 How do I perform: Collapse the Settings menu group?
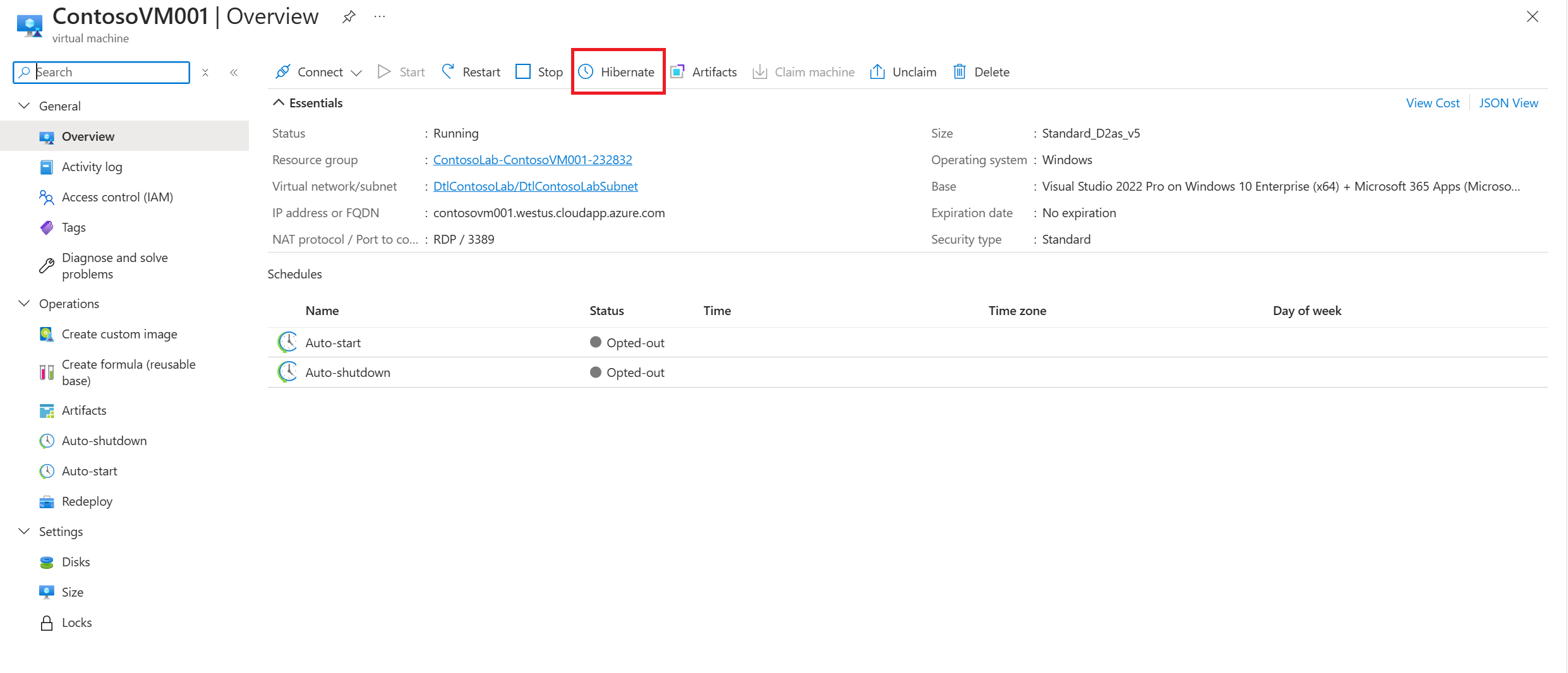[x=24, y=532]
